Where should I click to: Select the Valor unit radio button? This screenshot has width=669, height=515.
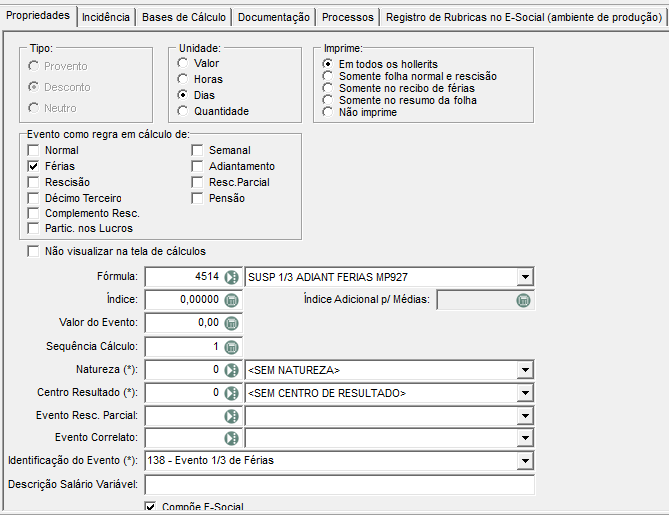pos(183,63)
